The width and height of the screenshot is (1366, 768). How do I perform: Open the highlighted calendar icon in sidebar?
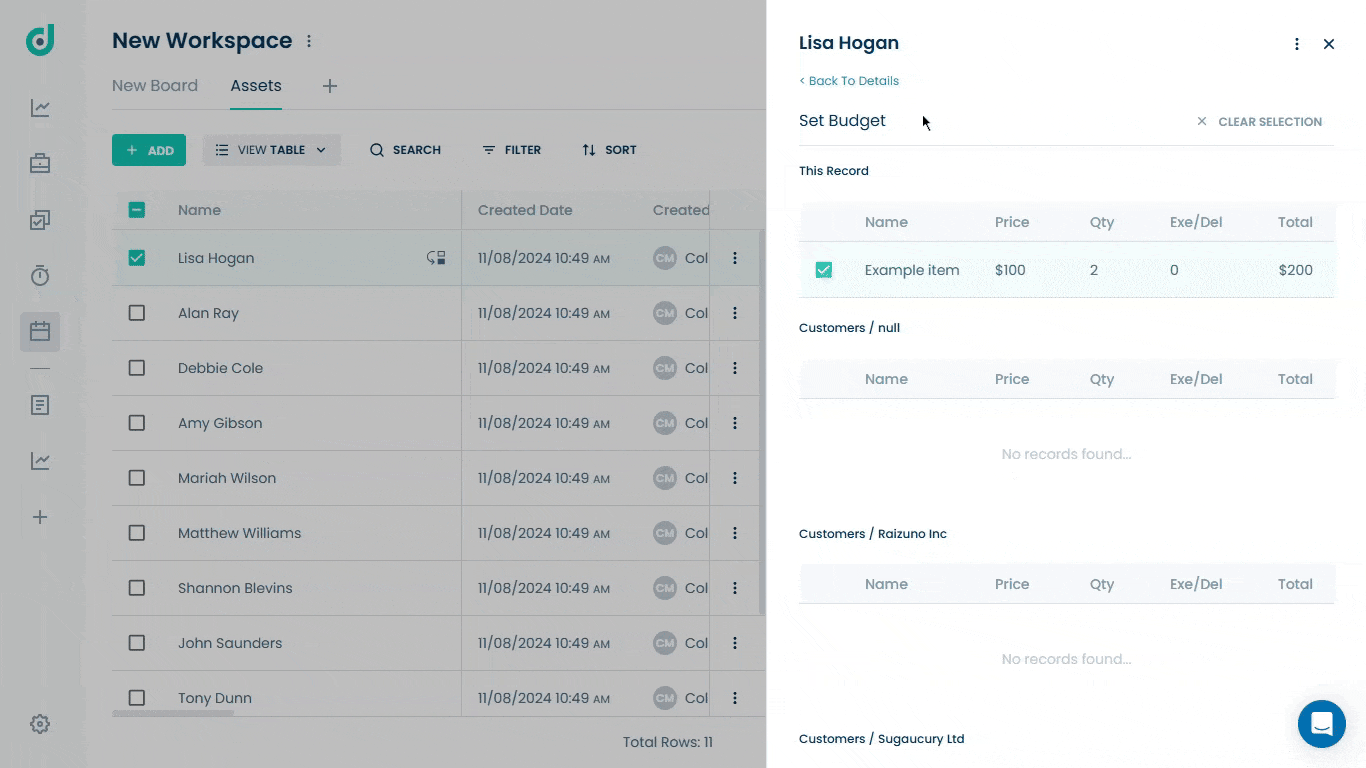[x=40, y=331]
